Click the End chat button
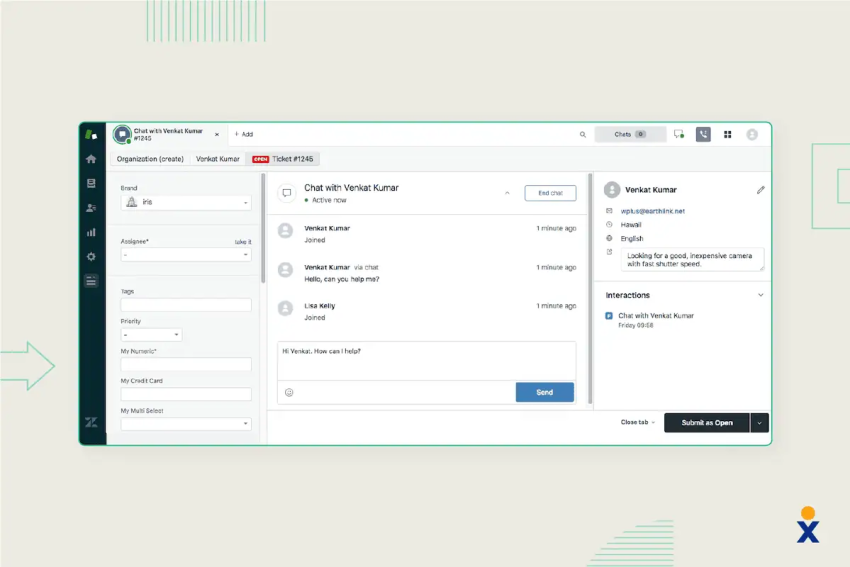The image size is (850, 567). click(x=550, y=193)
